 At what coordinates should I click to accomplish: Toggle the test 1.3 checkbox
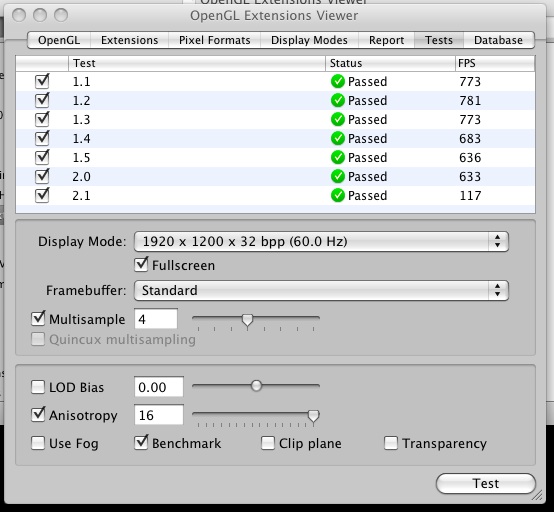(42, 119)
